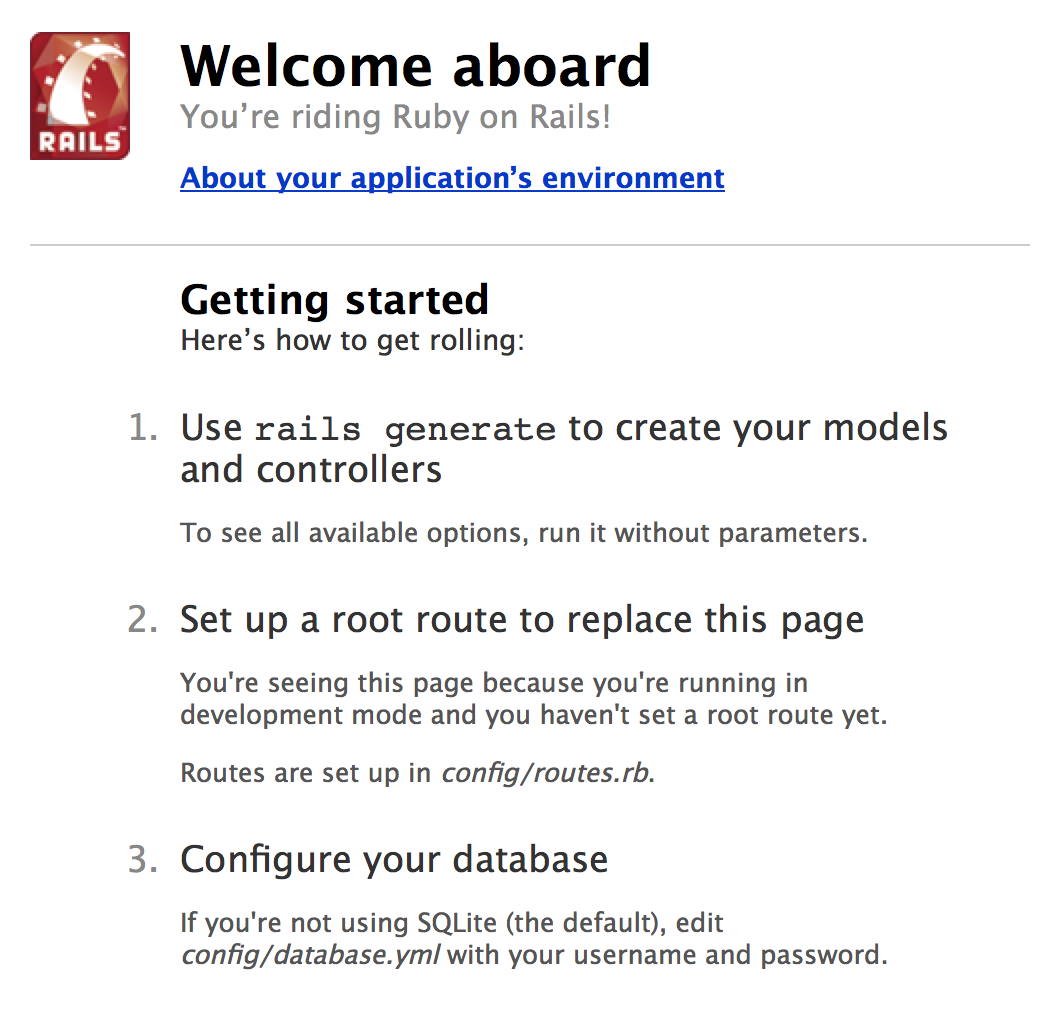Image resolution: width=1052 pixels, height=1030 pixels.
Task: Click 'Here's how to get rolling' text
Action: point(352,340)
